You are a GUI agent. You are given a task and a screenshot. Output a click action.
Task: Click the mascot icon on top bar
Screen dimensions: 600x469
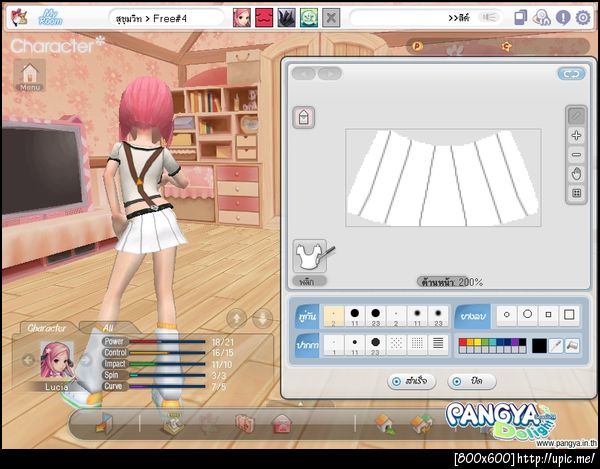tap(19, 18)
